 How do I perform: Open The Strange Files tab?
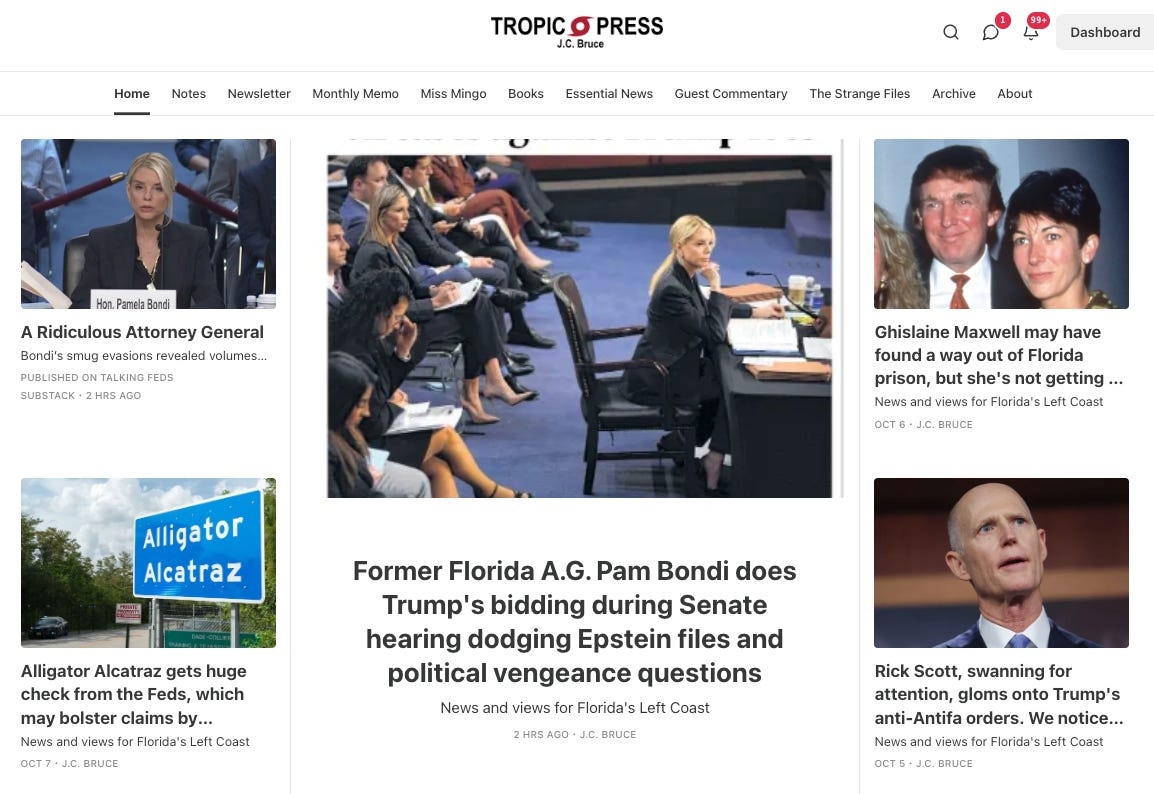(860, 93)
